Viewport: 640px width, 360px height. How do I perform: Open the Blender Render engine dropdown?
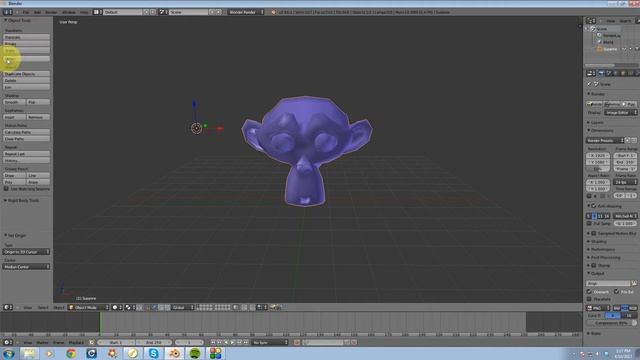[246, 12]
